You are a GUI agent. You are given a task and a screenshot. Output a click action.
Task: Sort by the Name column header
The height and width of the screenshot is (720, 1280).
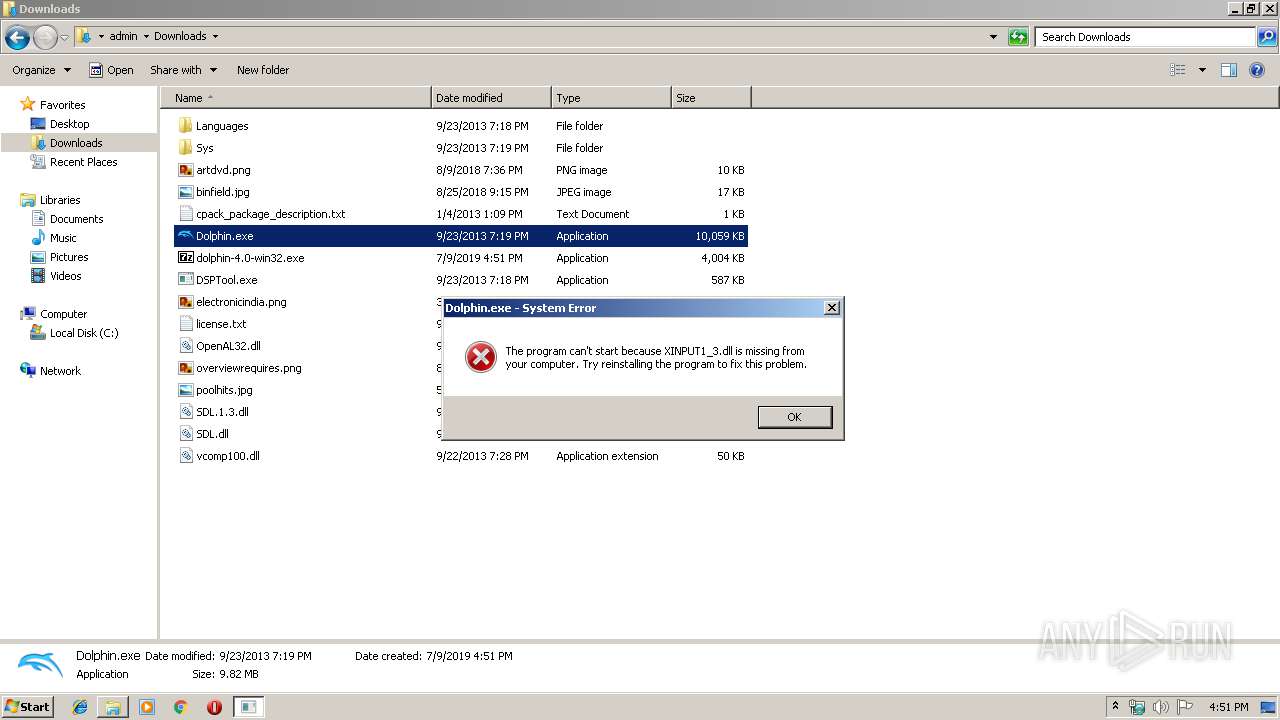(296, 98)
